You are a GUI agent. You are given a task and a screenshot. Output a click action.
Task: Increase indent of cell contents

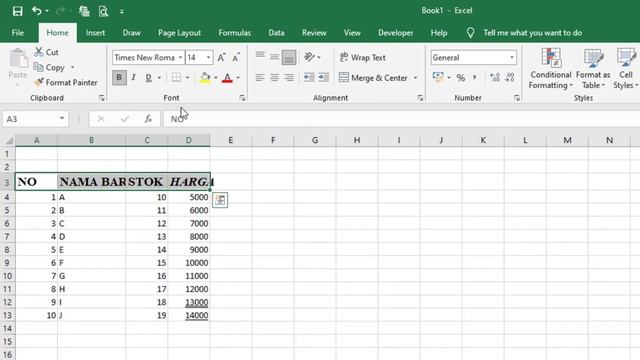[x=324, y=77]
